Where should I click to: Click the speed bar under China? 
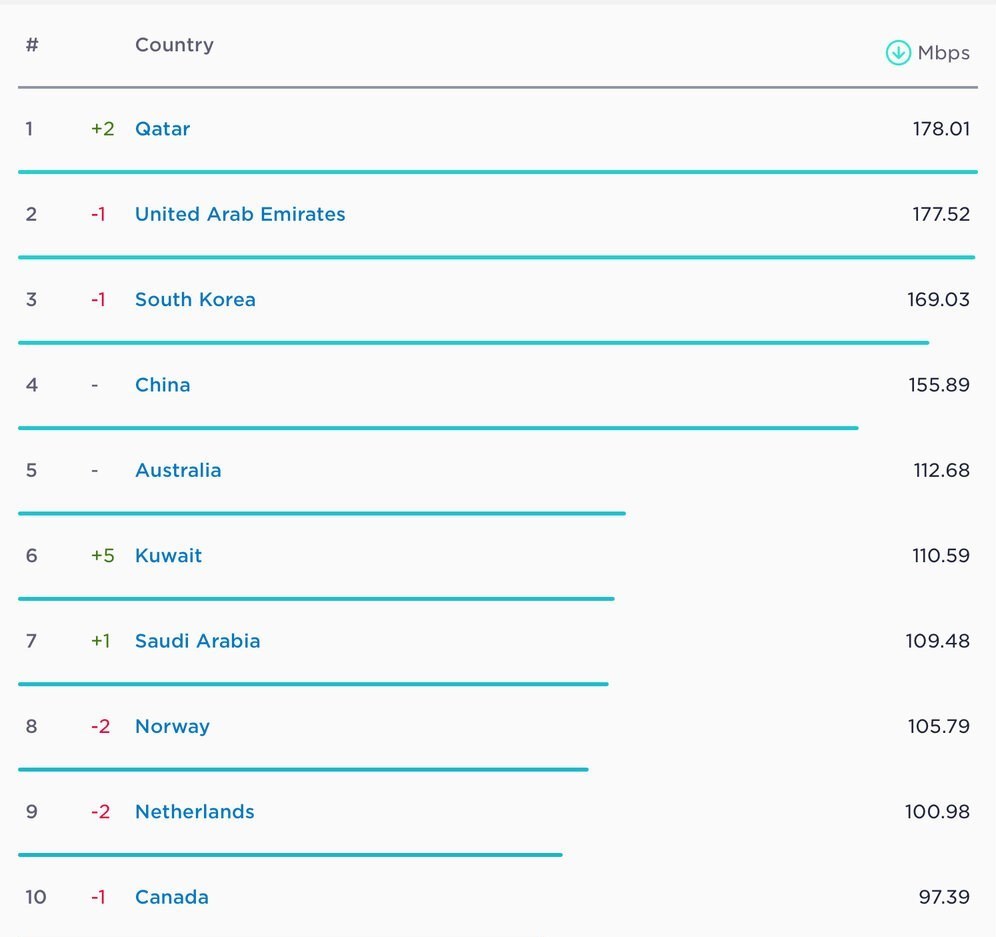pos(438,428)
